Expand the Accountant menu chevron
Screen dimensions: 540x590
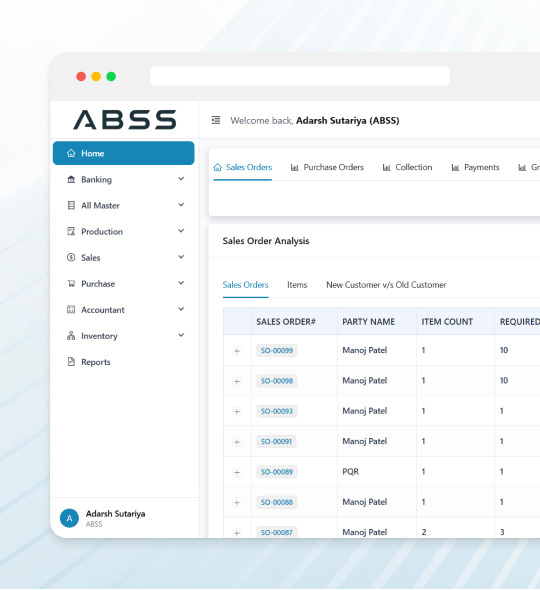(181, 309)
